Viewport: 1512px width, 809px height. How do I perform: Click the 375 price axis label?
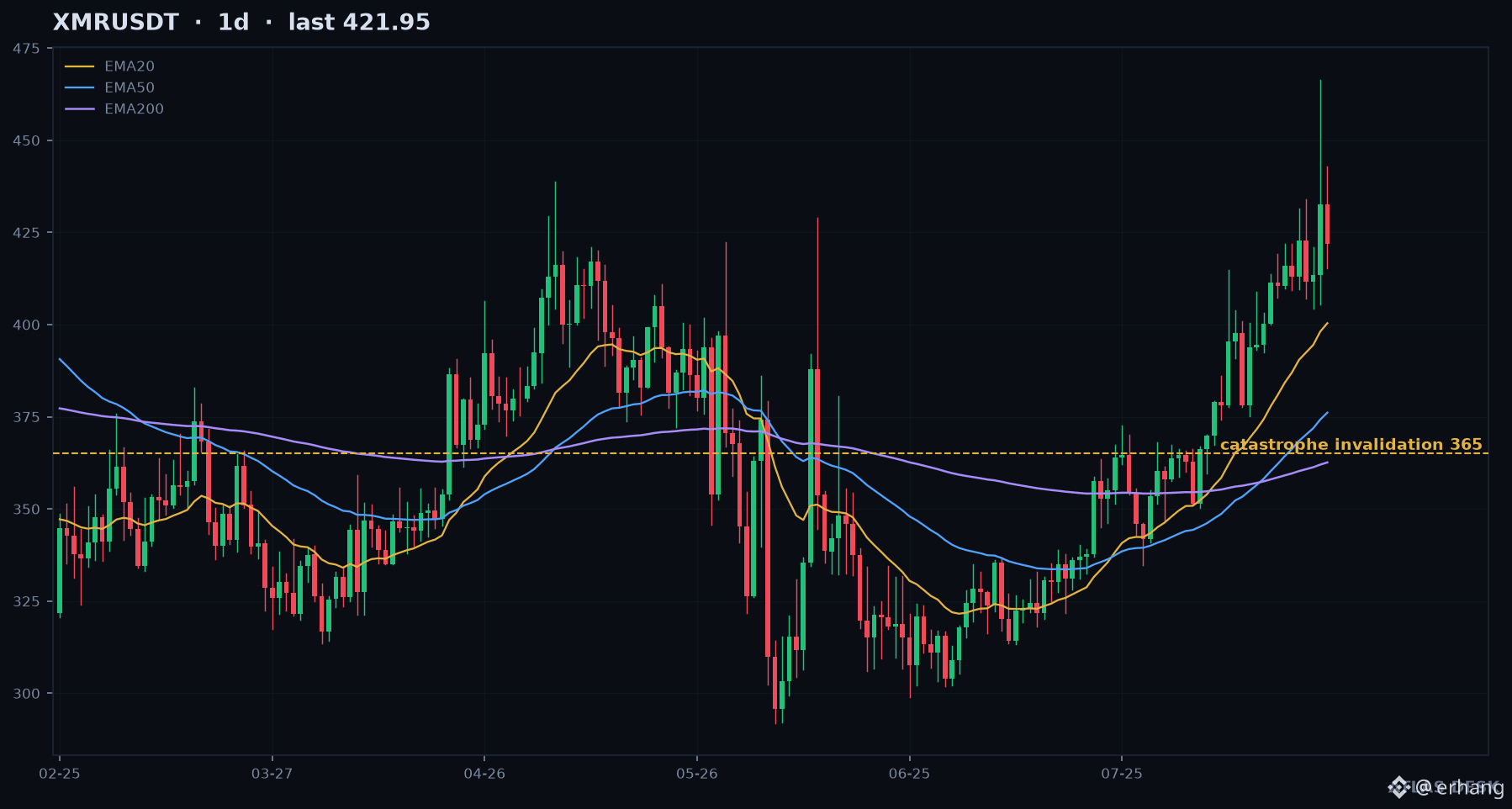[x=26, y=417]
